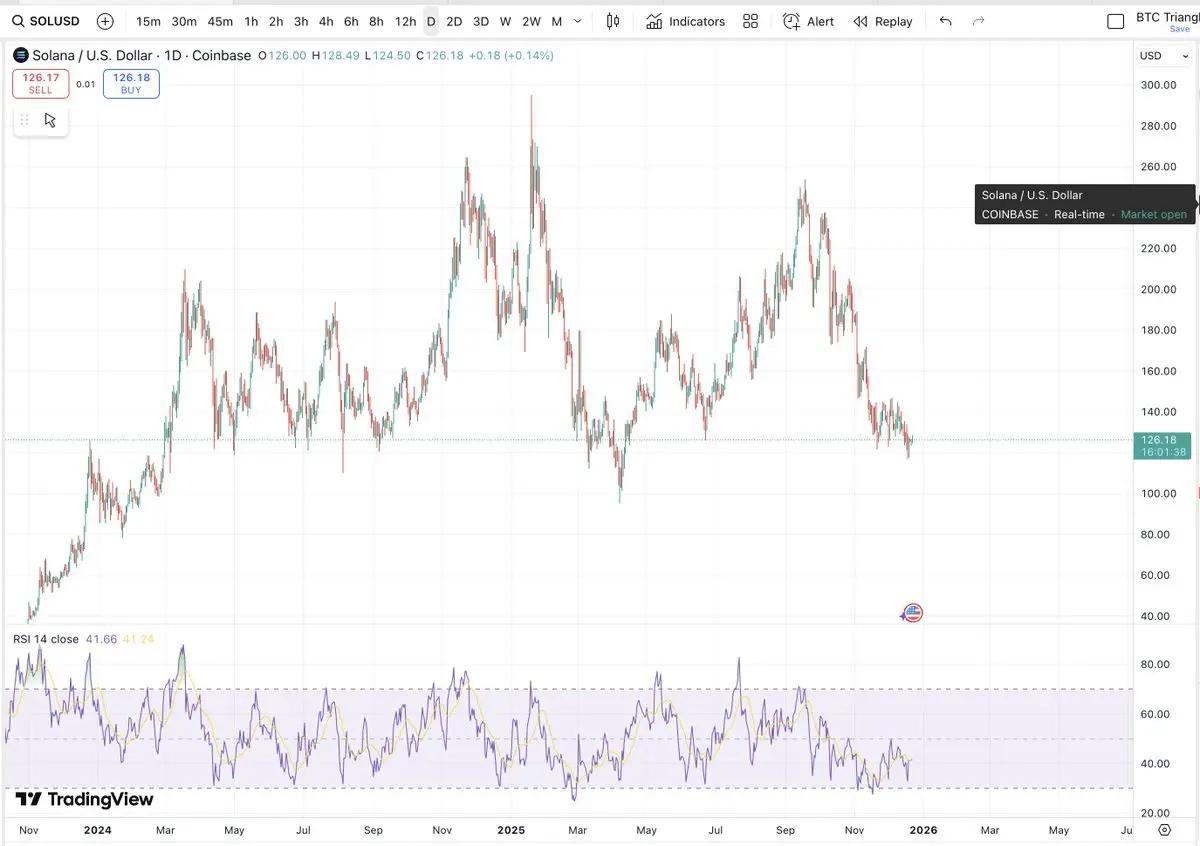
Task: Click the RSI moving average value 41.24
Action: 138,638
